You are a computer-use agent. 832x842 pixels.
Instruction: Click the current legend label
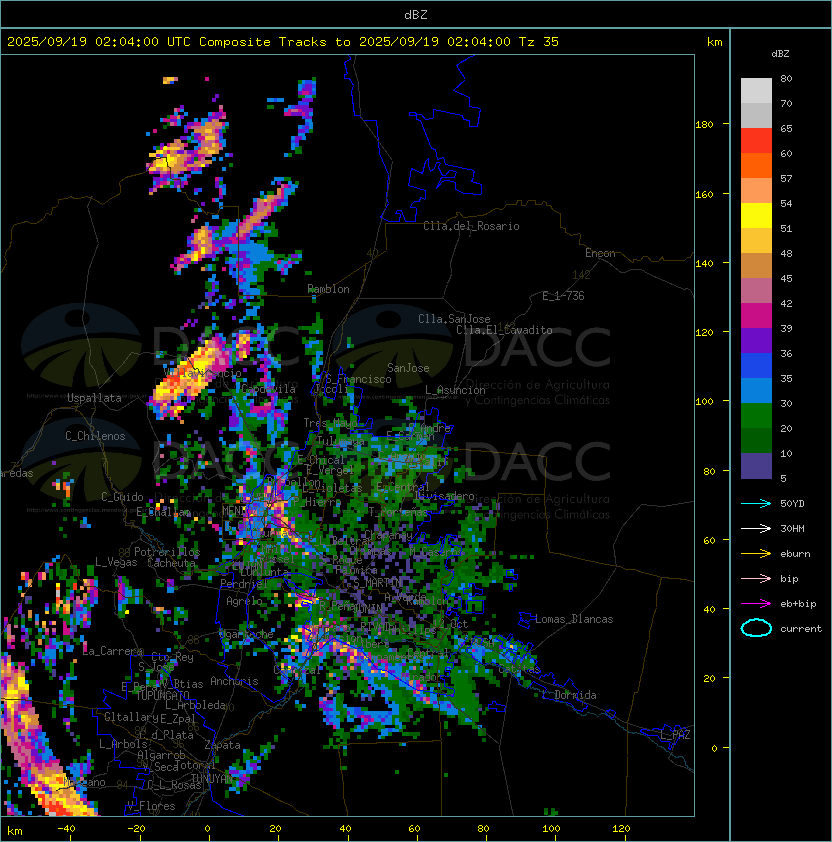click(801, 629)
